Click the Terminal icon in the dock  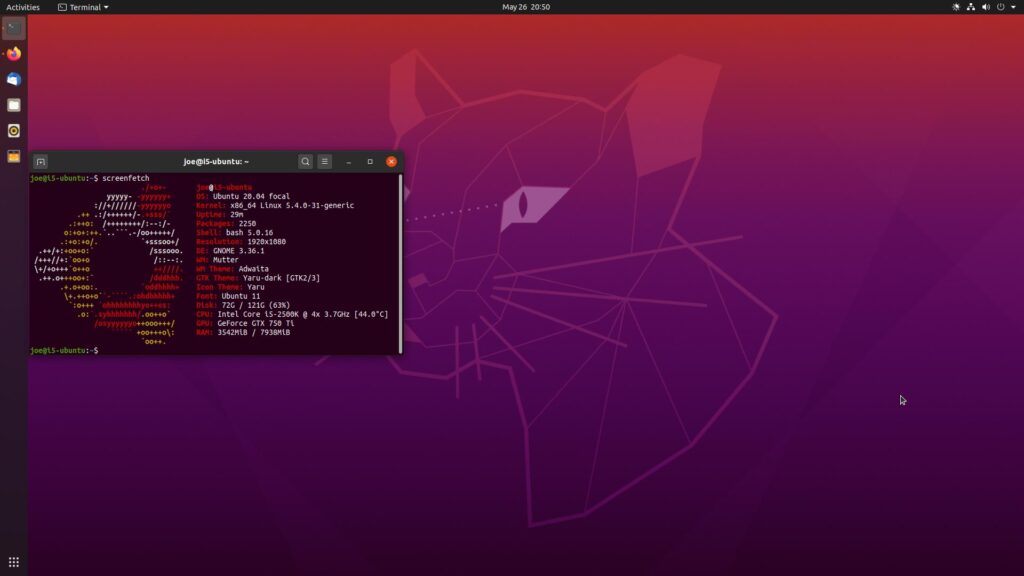pyautogui.click(x=14, y=28)
